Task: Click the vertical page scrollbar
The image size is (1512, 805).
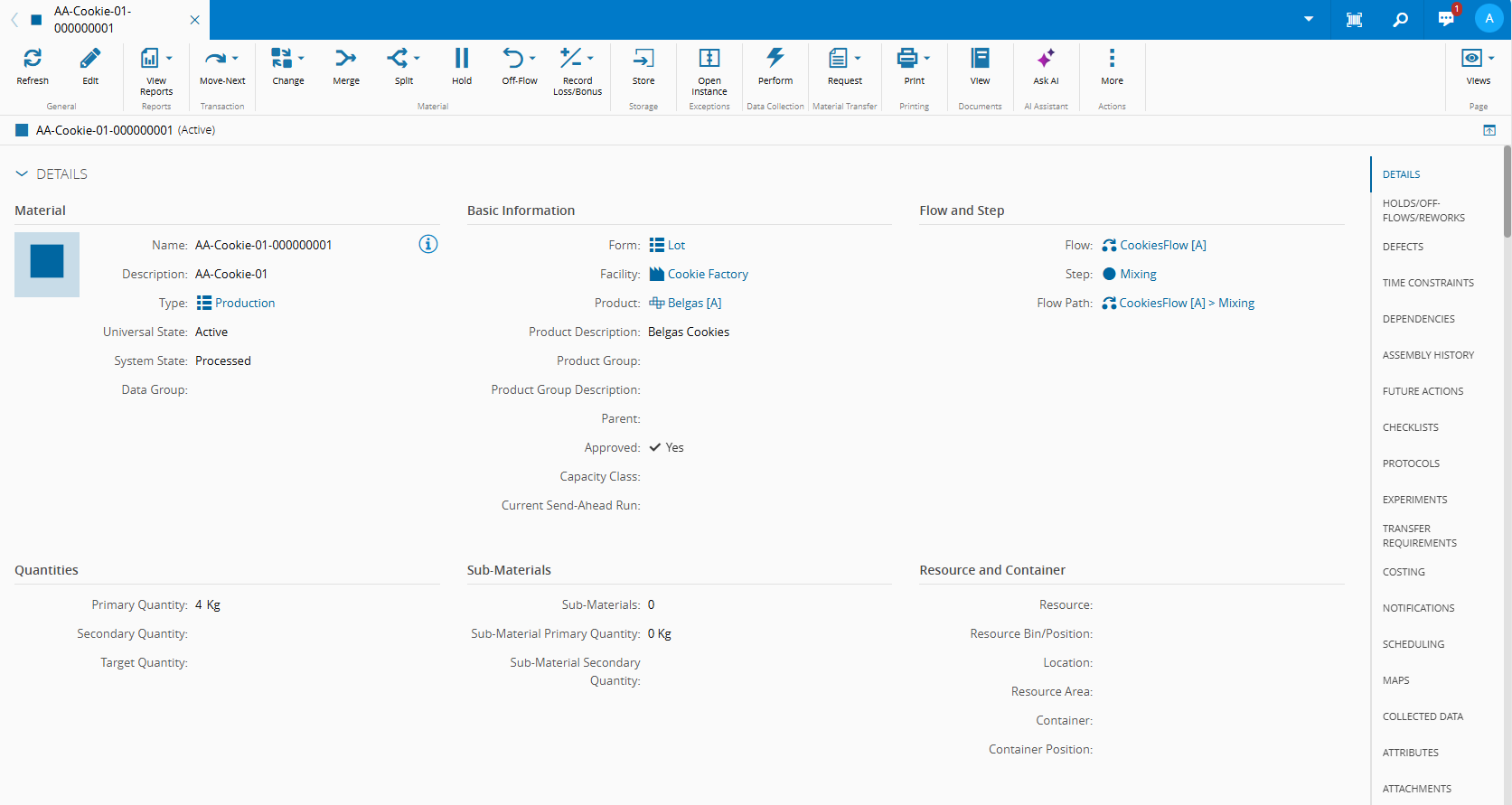Action: pyautogui.click(x=1507, y=191)
